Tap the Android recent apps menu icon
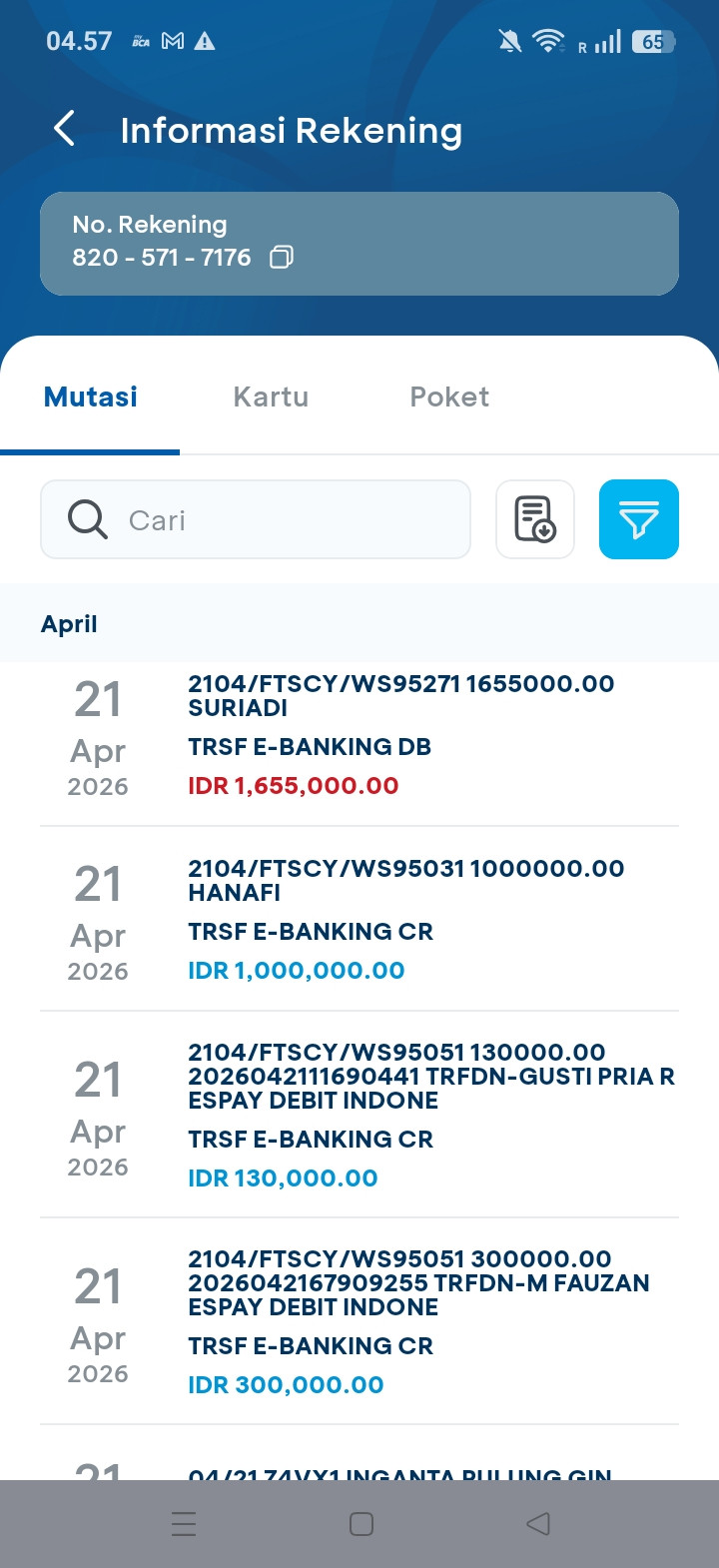 pos(184,1523)
